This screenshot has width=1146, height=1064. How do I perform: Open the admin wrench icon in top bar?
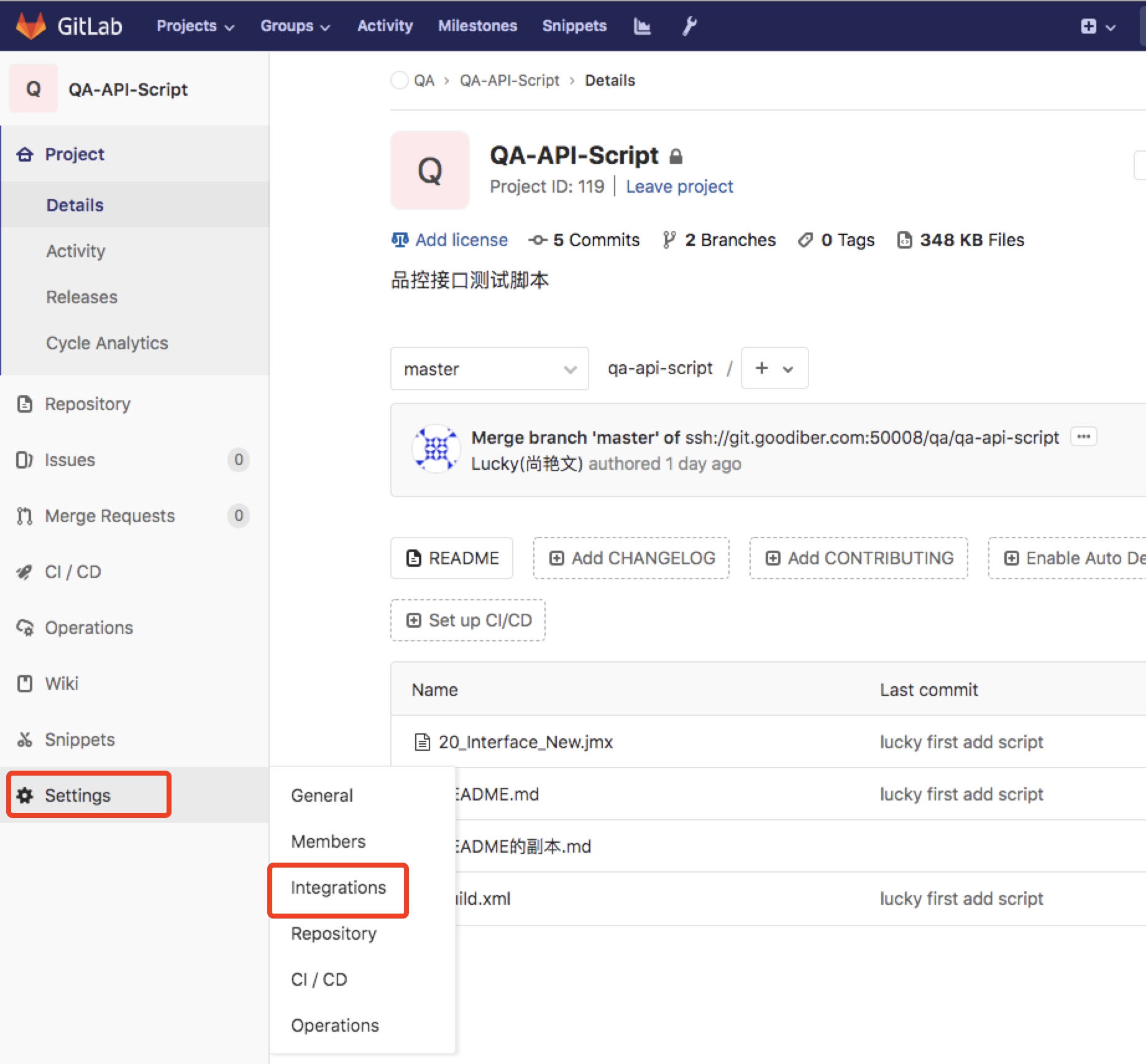(x=689, y=25)
